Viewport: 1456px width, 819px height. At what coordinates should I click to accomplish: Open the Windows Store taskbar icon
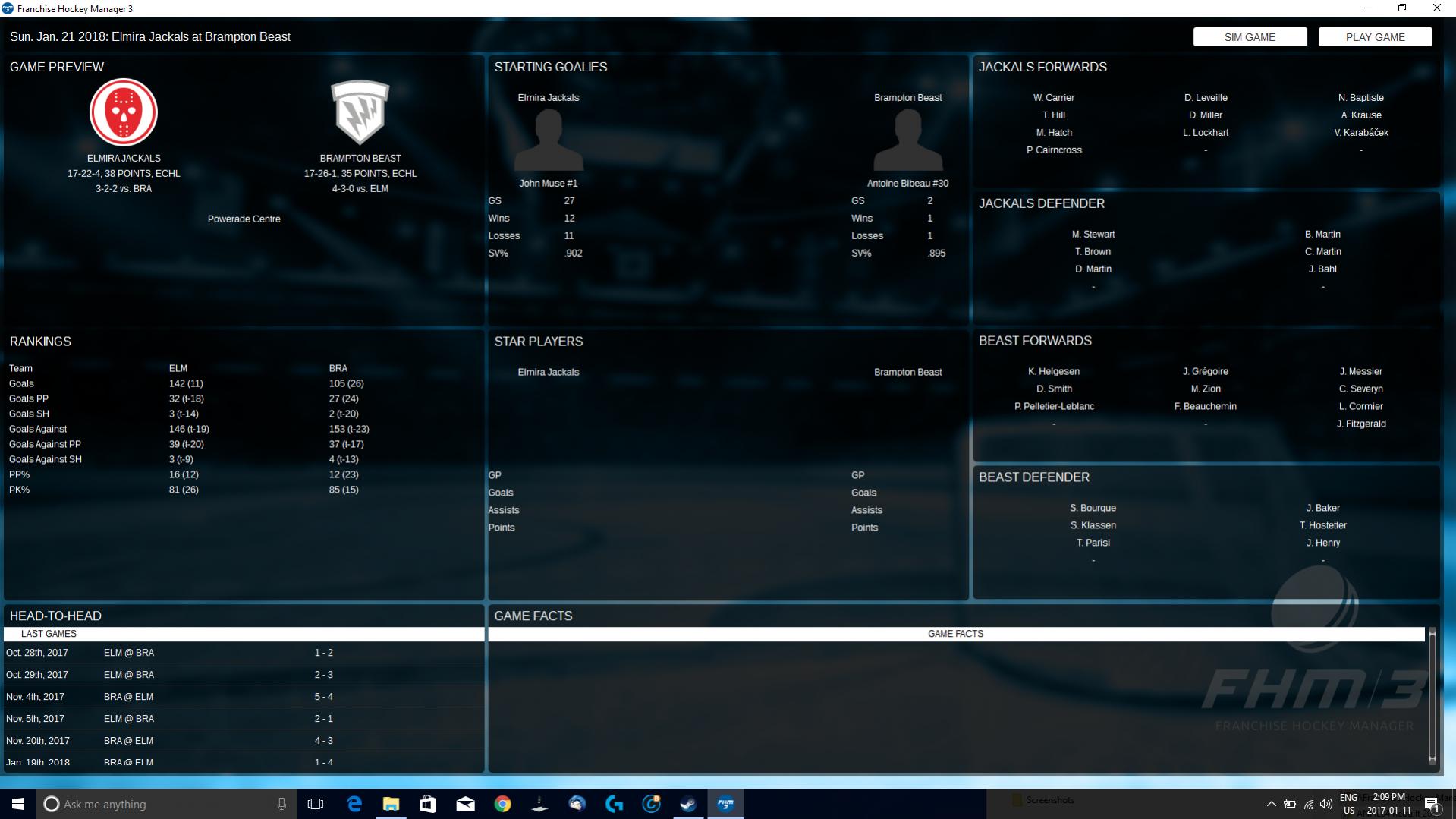428,804
